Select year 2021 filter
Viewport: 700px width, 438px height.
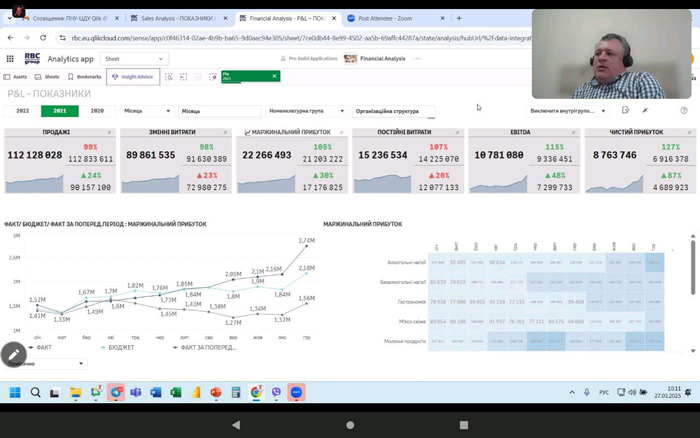60,111
